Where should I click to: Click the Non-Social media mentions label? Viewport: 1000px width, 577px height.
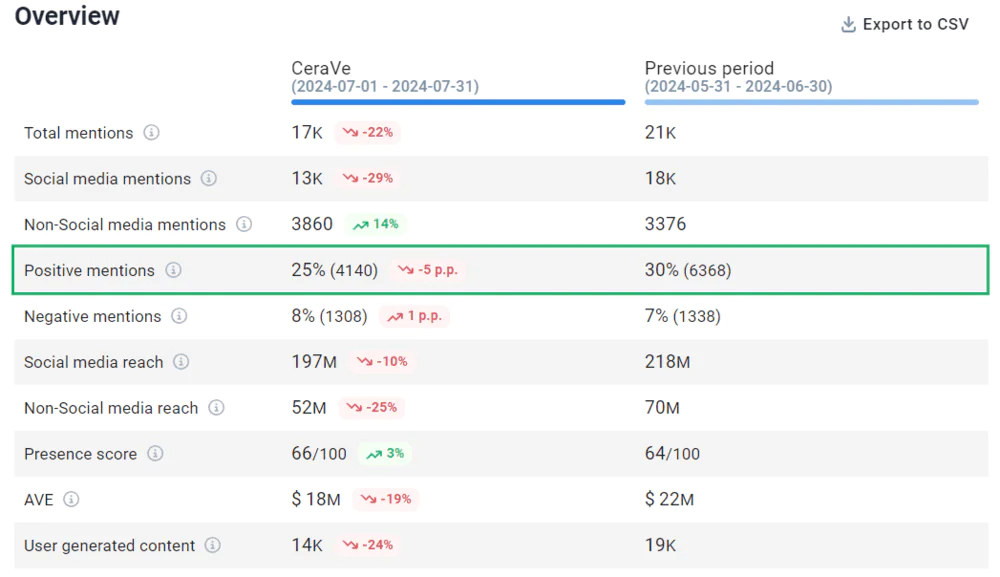(x=125, y=224)
